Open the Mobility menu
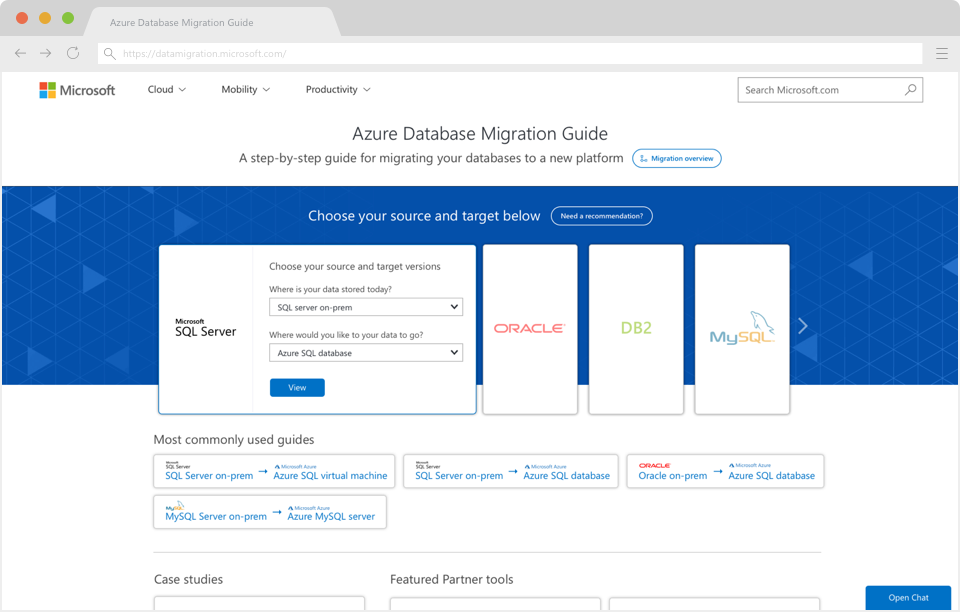Screen dimensions: 960x612 (246, 89)
